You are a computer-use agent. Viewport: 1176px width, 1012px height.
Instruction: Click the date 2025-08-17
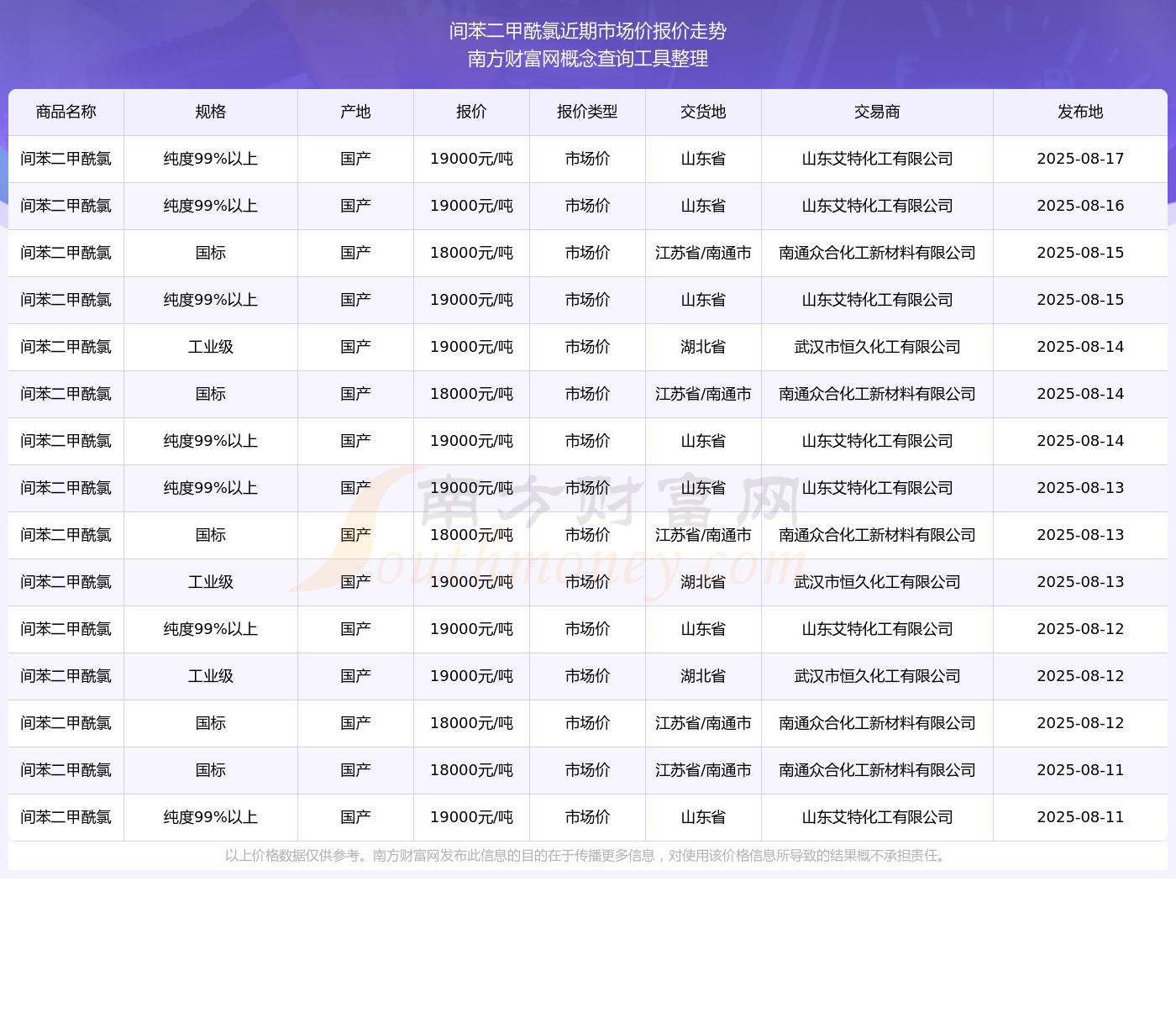1081,159
